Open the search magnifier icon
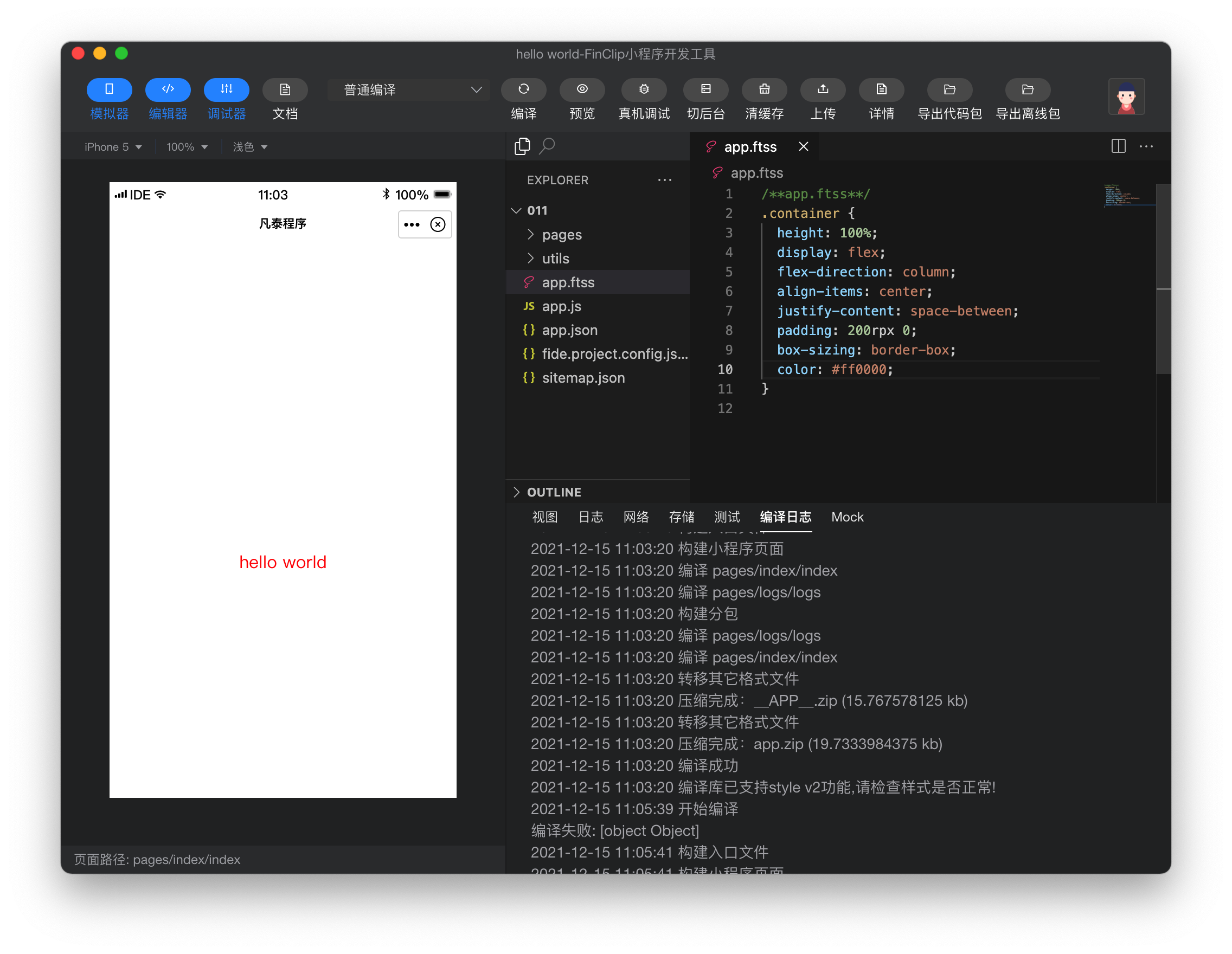The image size is (1232, 954). click(547, 146)
